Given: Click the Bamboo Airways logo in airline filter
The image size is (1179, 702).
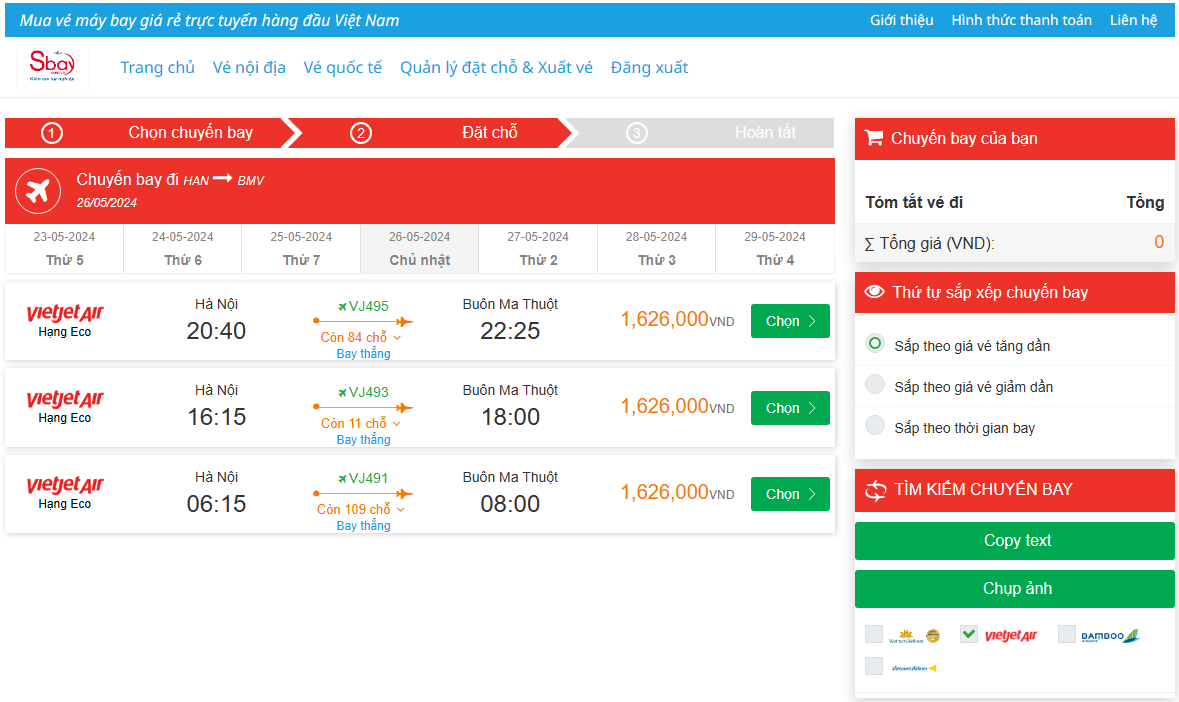Looking at the screenshot, I should pyautogui.click(x=1110, y=635).
